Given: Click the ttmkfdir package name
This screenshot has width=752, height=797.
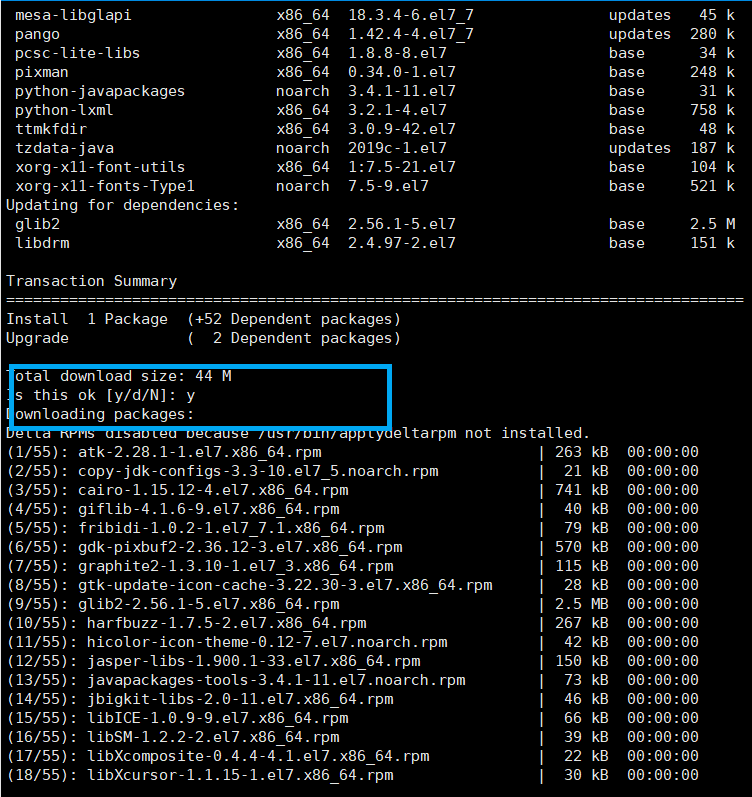Looking at the screenshot, I should click(x=51, y=129).
